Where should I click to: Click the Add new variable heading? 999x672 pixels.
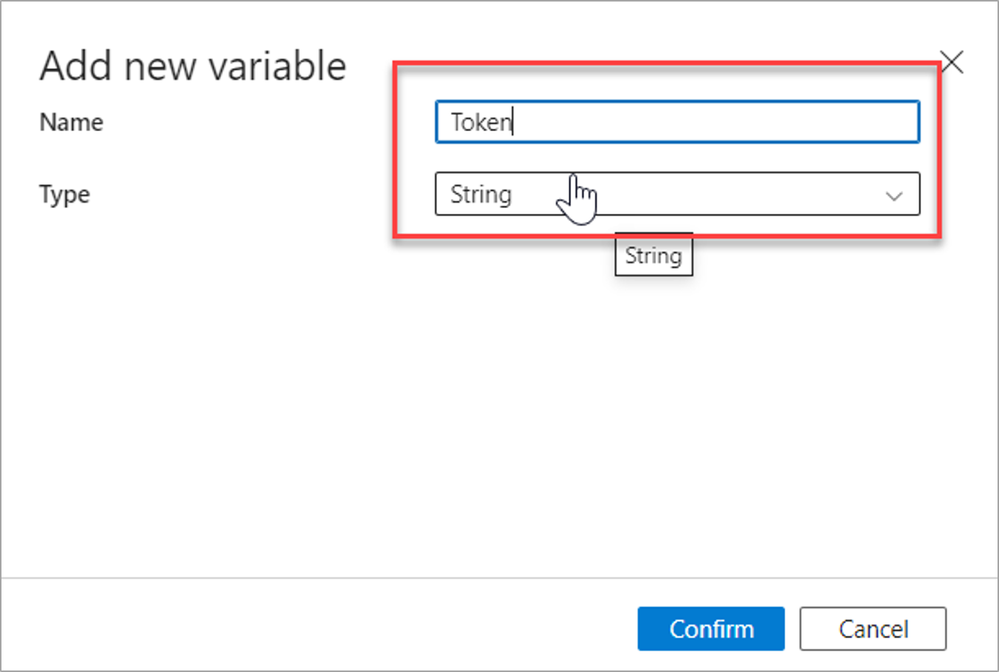click(193, 66)
